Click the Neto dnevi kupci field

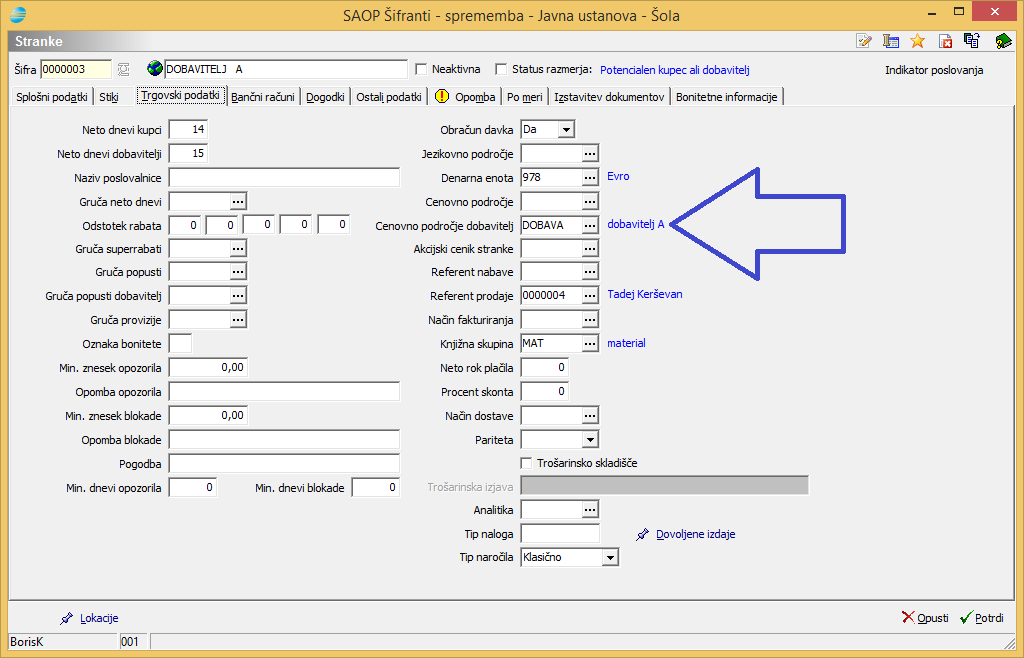point(188,130)
